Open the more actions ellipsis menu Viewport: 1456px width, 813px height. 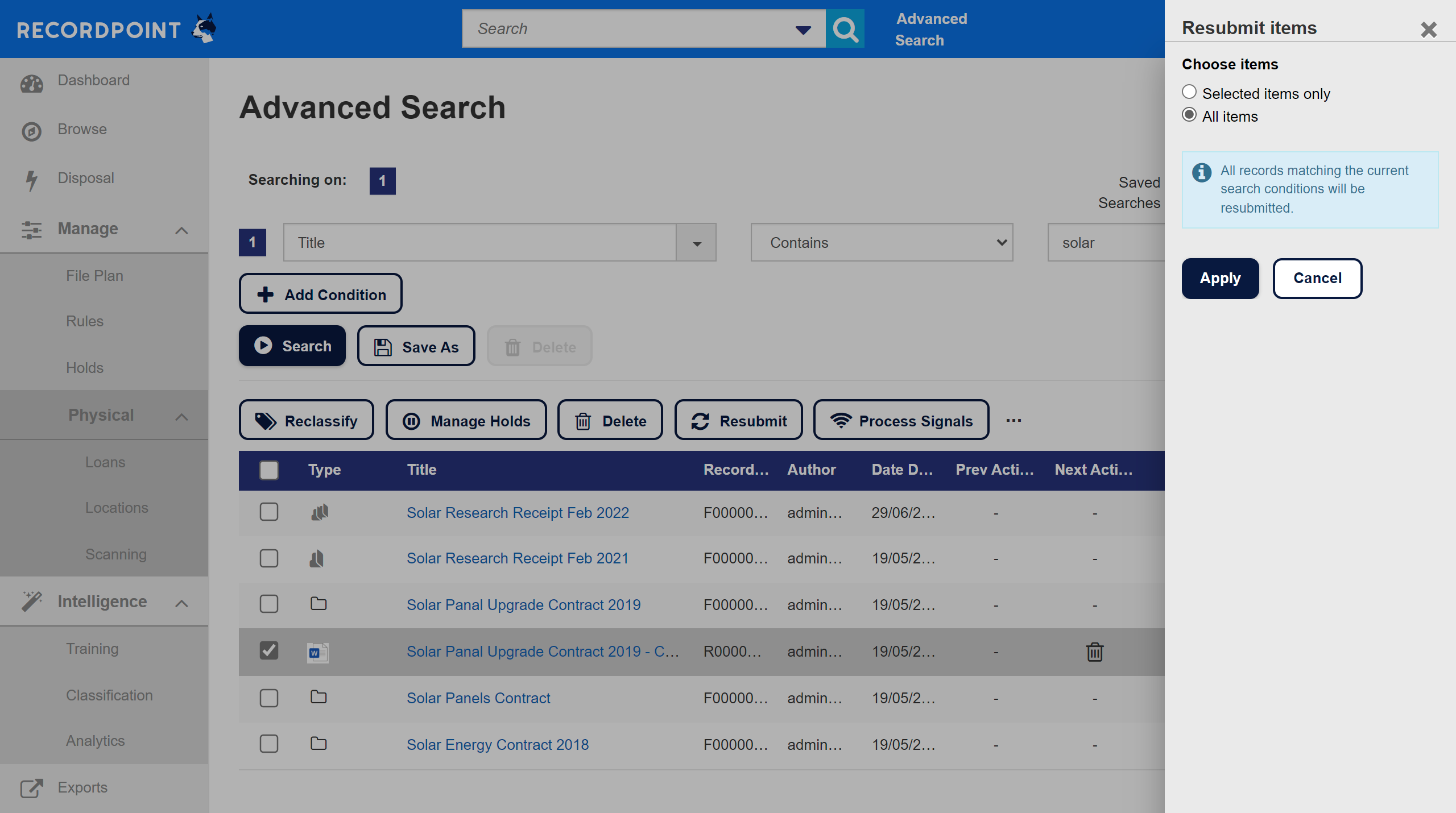pos(1014,420)
